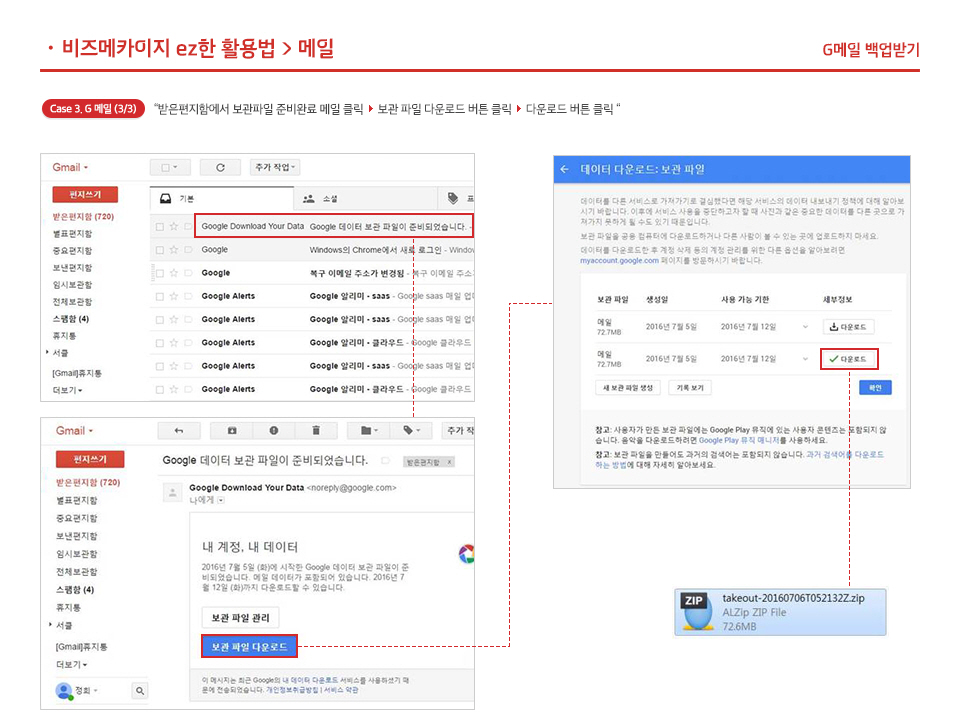The height and width of the screenshot is (720, 960).
Task: Remove 받은편지함 label tag from message
Action: [x=449, y=462]
